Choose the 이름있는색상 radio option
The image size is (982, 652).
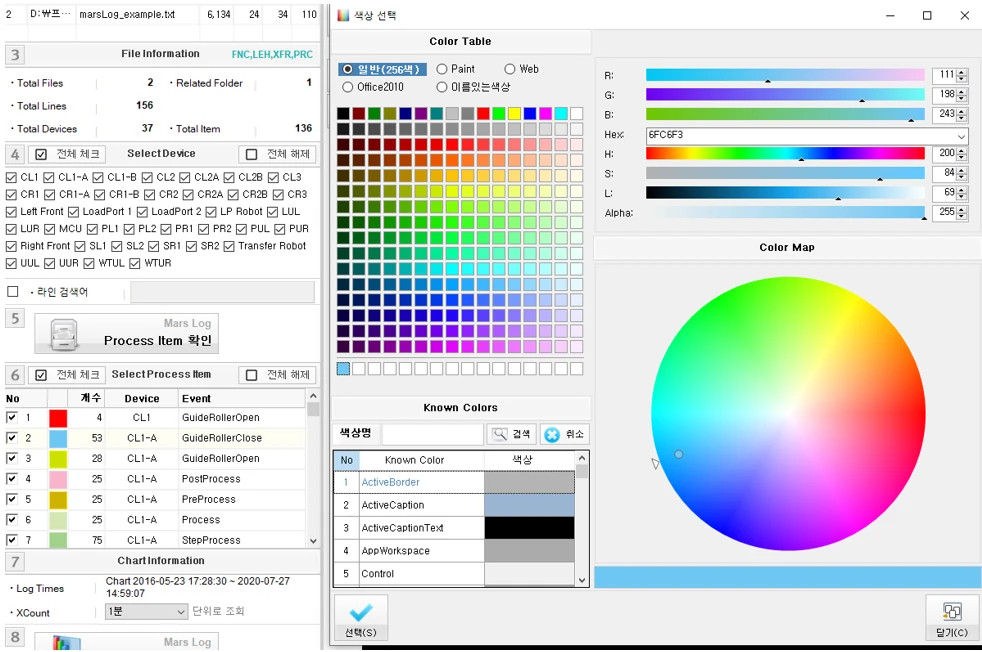[x=442, y=87]
